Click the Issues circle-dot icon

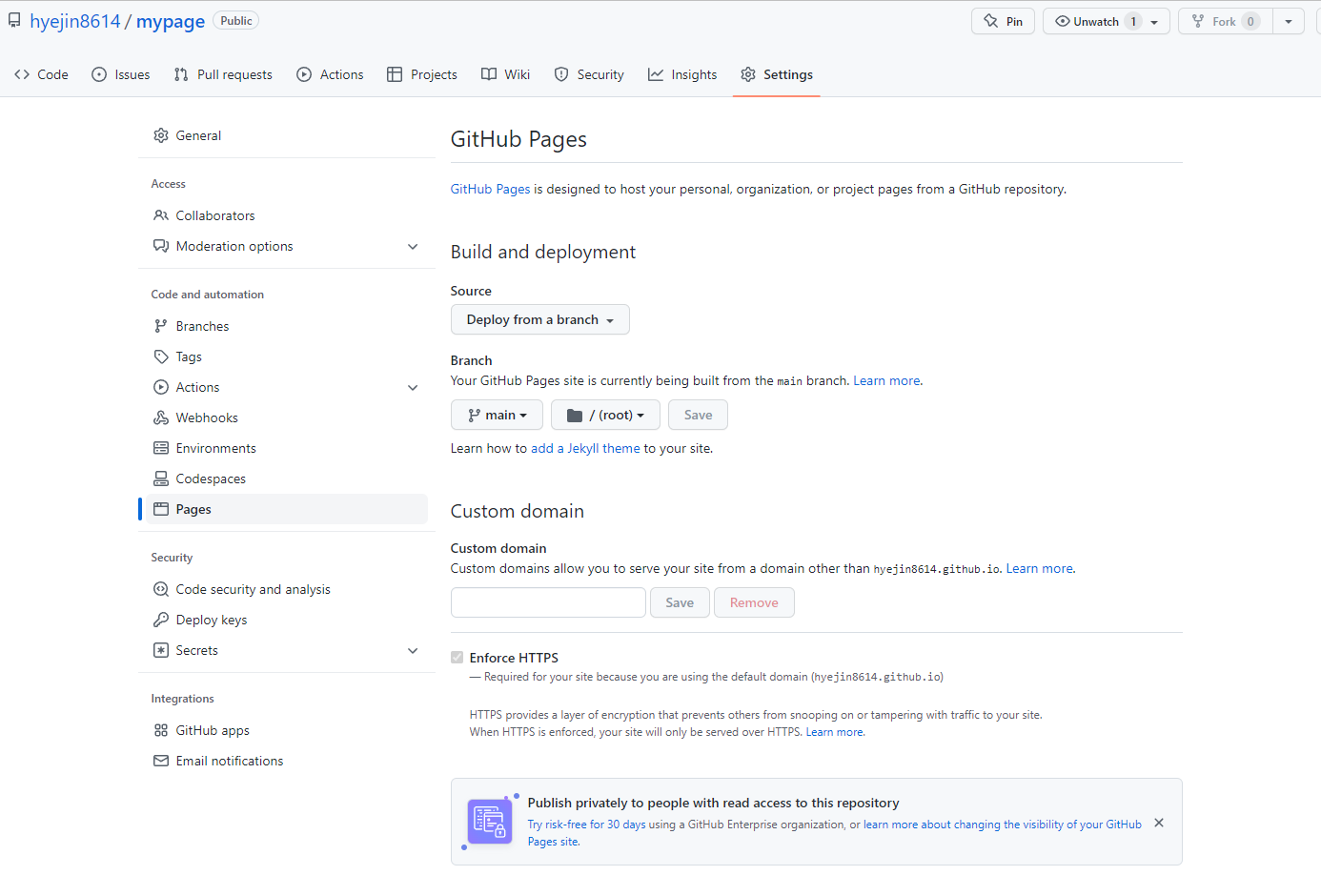99,74
